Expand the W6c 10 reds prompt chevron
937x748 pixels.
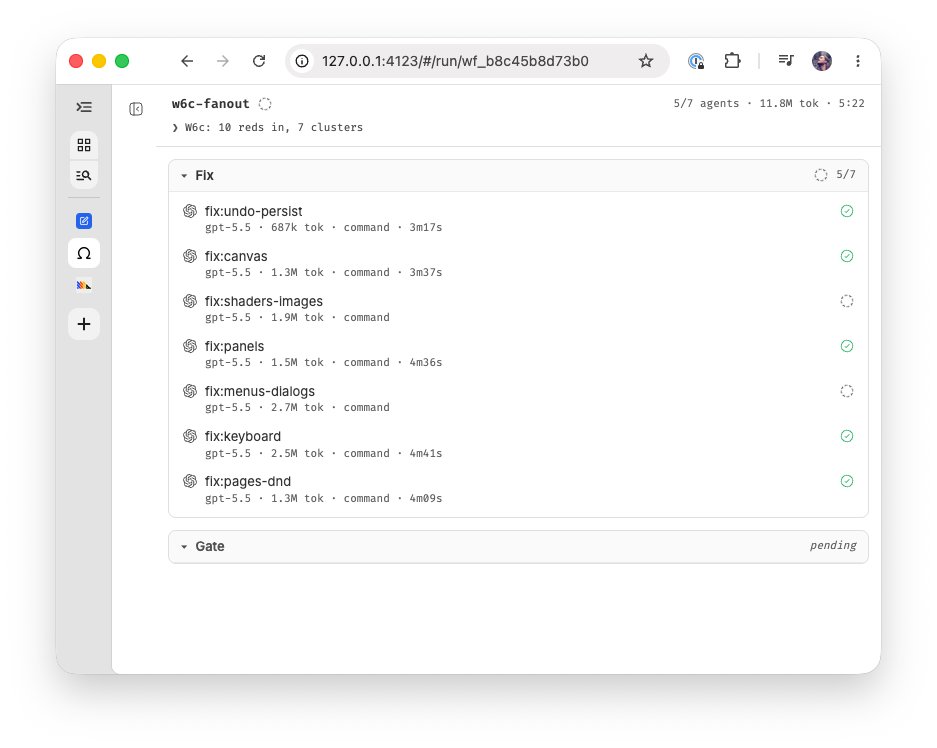[x=175, y=127]
